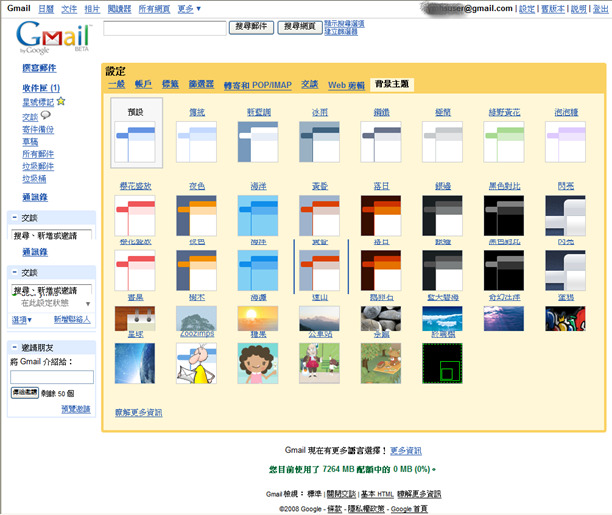Open the 垃圾郵件 spam link
The width and height of the screenshot is (612, 515).
pyautogui.click(x=38, y=166)
